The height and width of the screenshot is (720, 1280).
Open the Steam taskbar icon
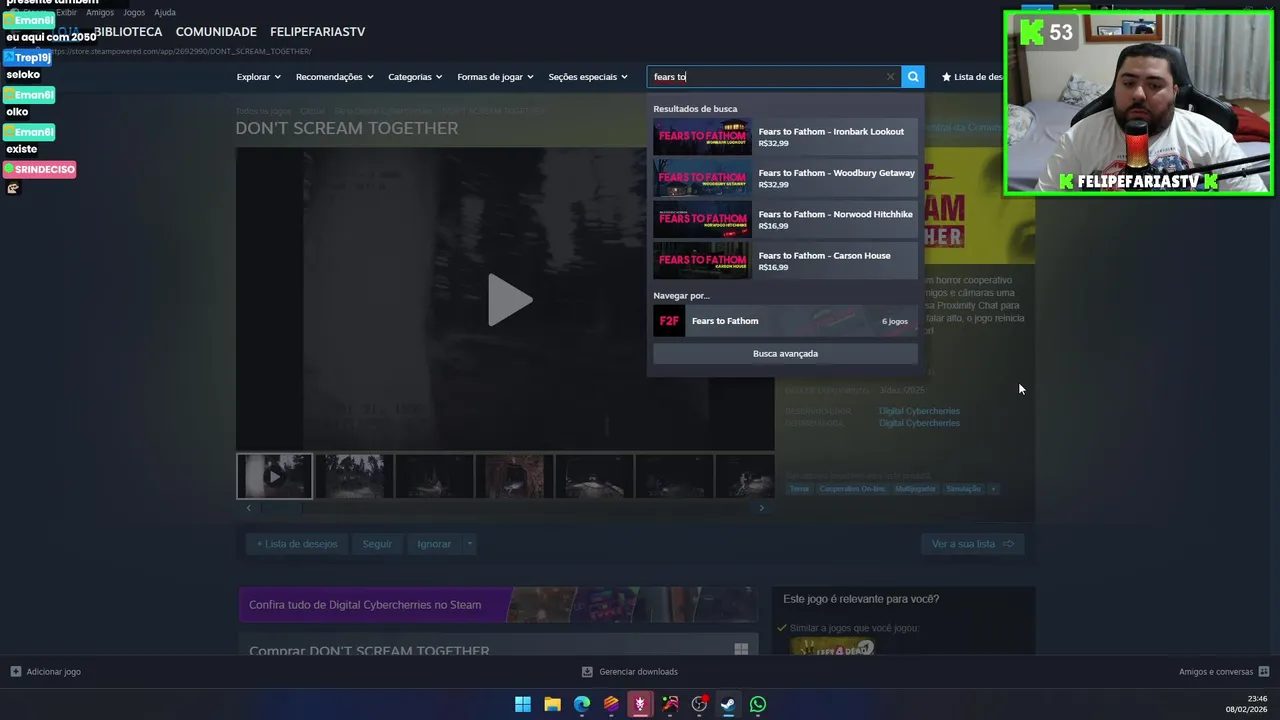[x=728, y=704]
